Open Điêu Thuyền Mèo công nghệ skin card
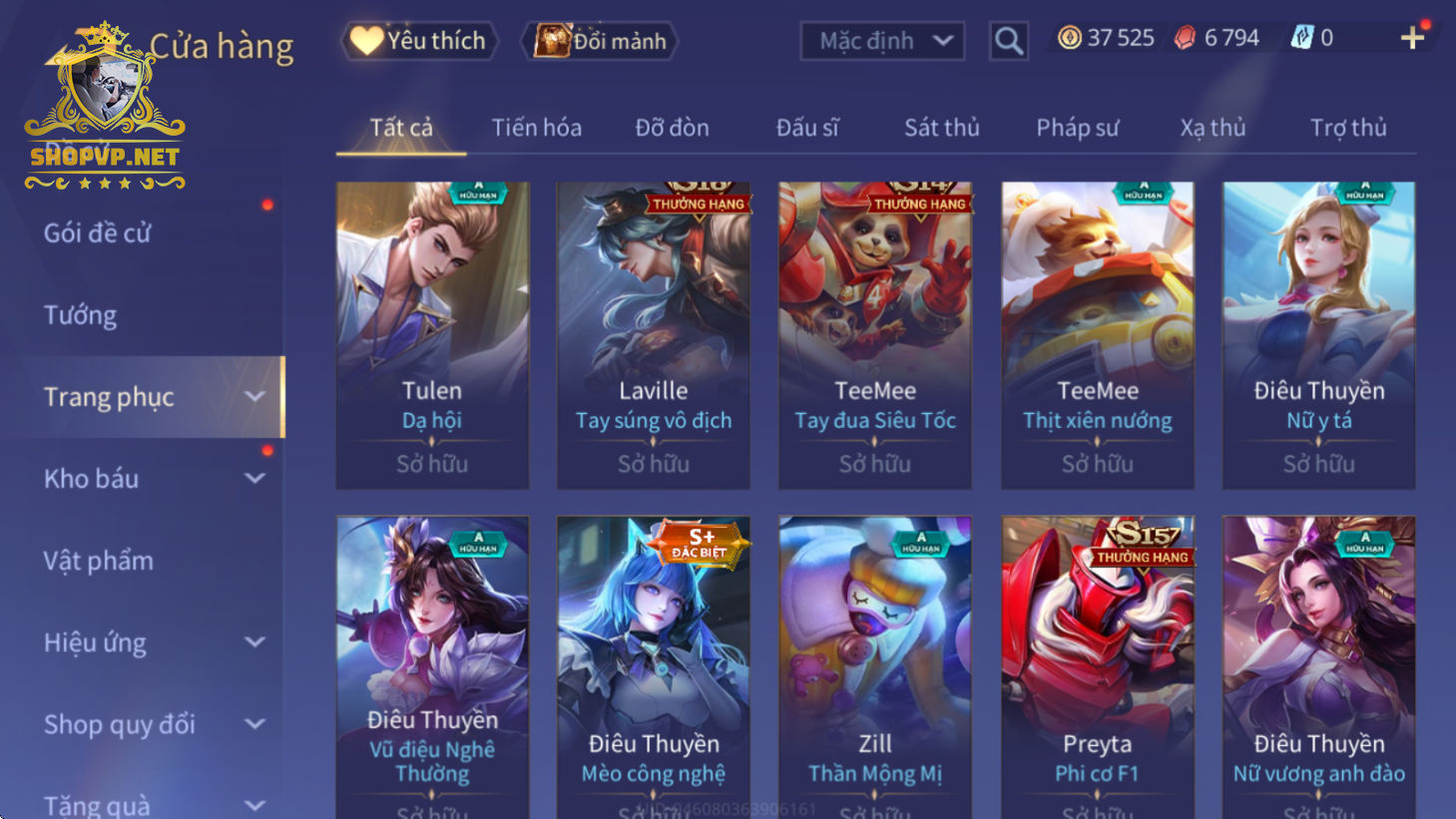Image resolution: width=1456 pixels, height=819 pixels. coord(654,666)
